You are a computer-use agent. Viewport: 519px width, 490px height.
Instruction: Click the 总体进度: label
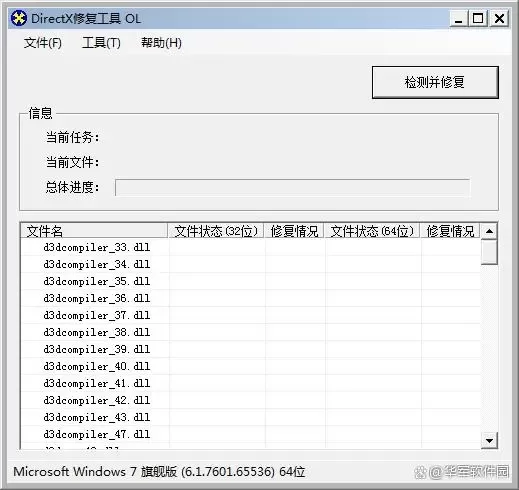point(72,187)
